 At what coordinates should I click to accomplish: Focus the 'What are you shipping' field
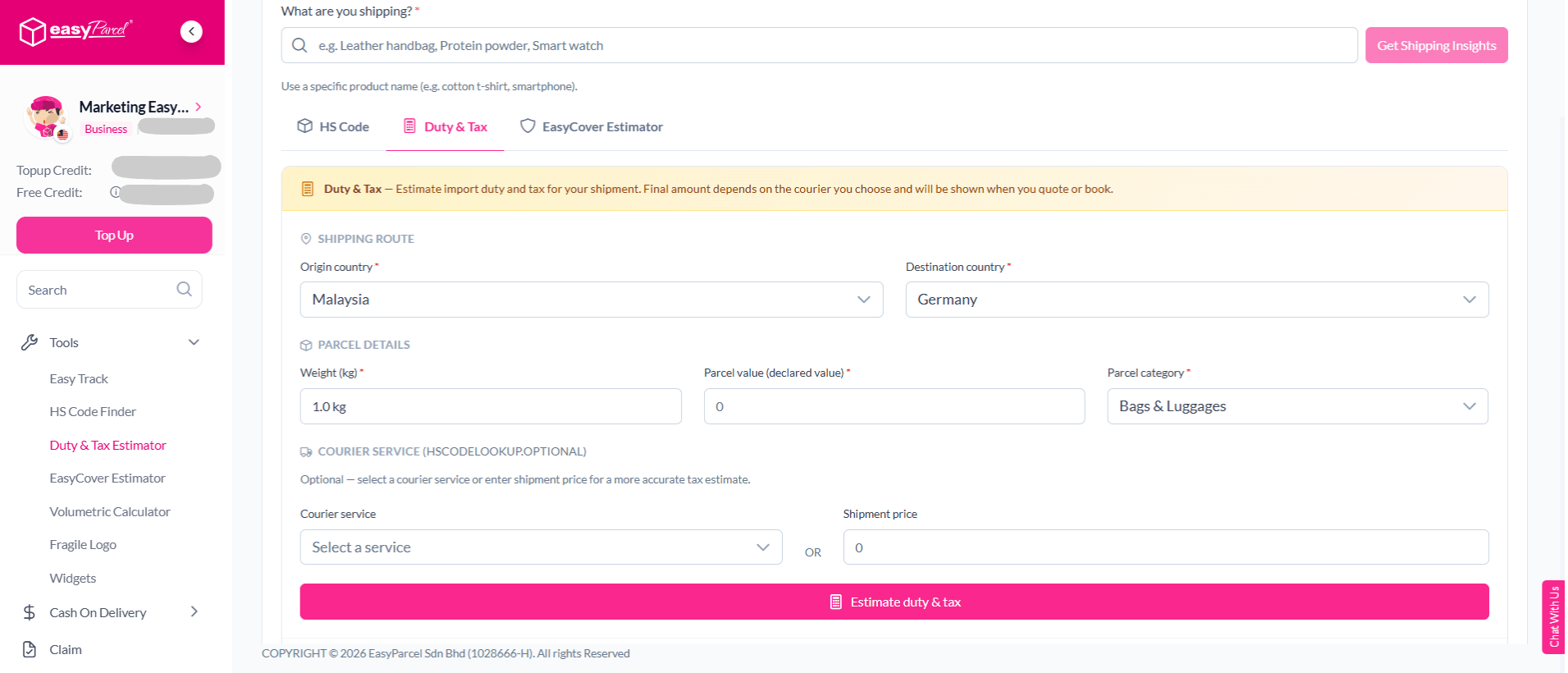pyautogui.click(x=819, y=45)
